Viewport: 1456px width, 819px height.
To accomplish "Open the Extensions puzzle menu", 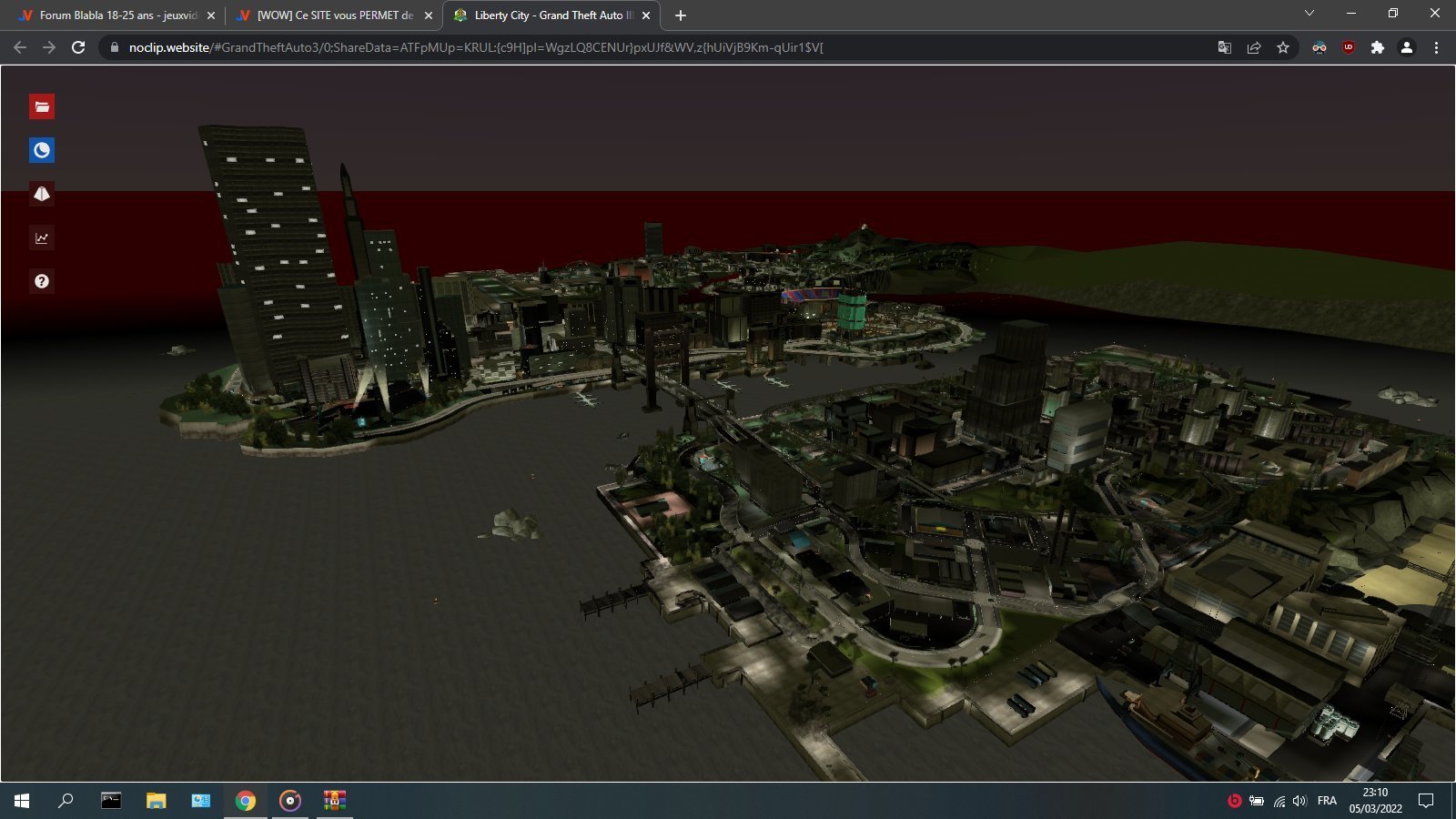I will click(1378, 47).
